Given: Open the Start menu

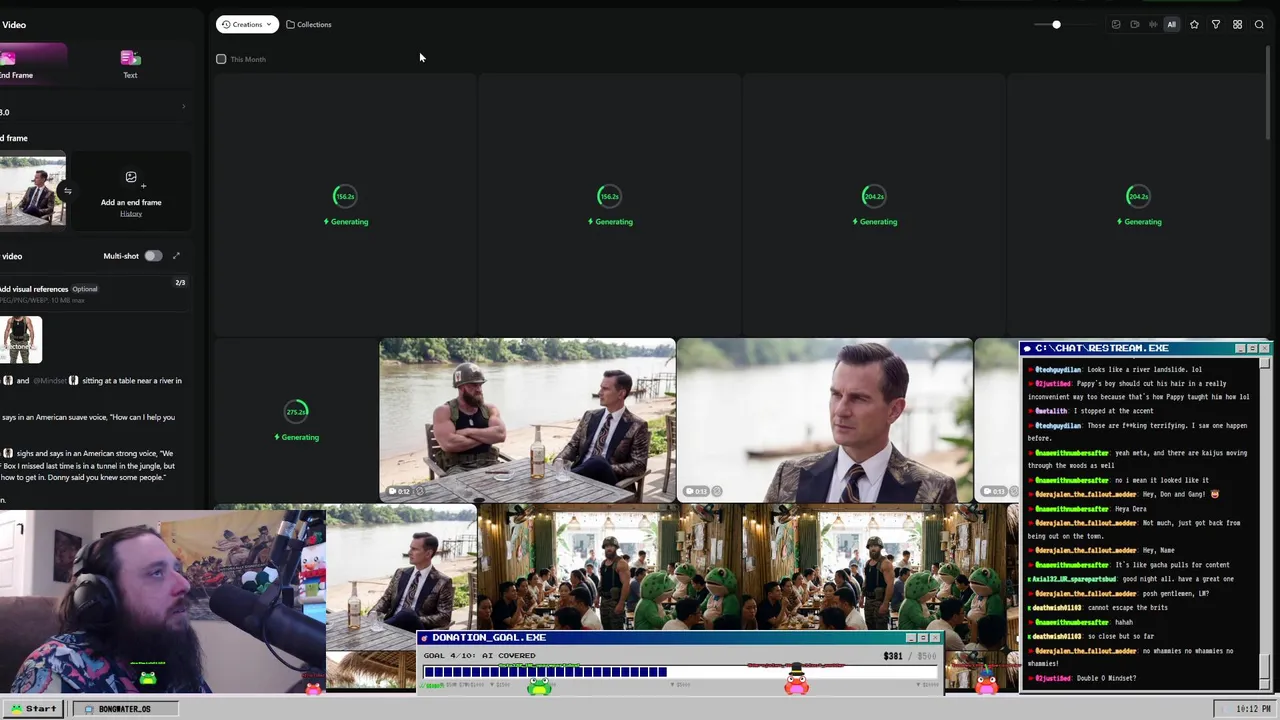Looking at the screenshot, I should [x=34, y=708].
